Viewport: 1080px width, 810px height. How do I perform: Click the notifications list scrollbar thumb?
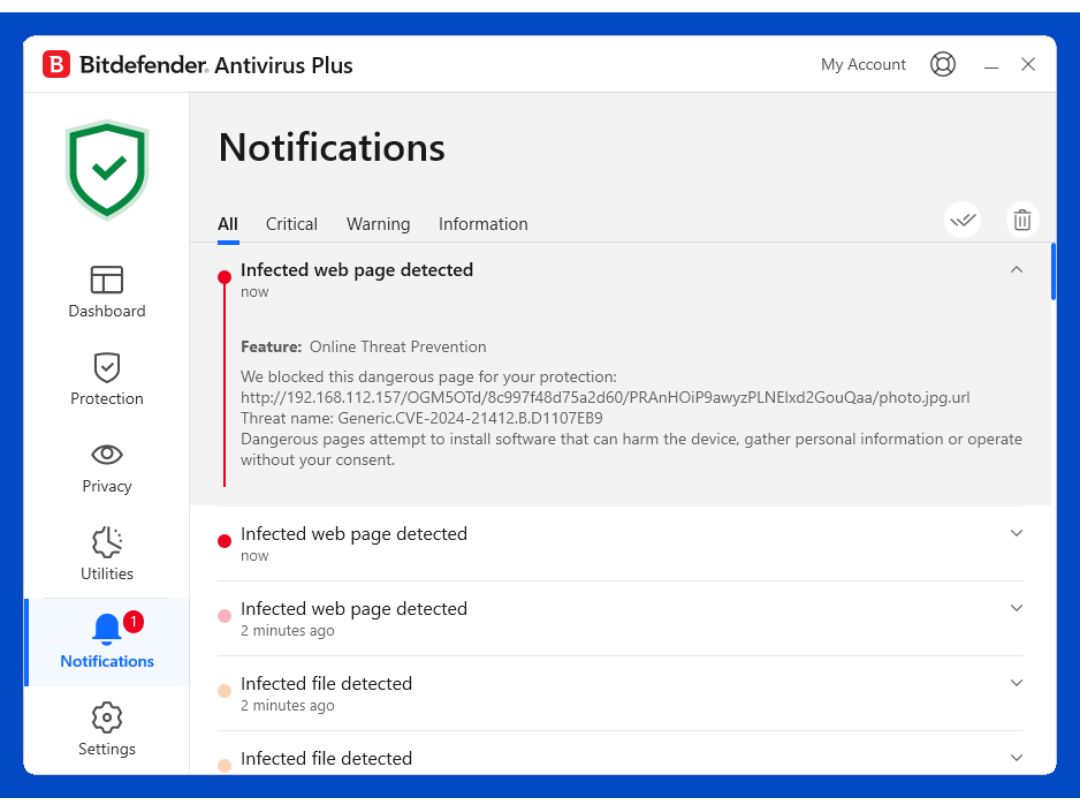point(1053,271)
